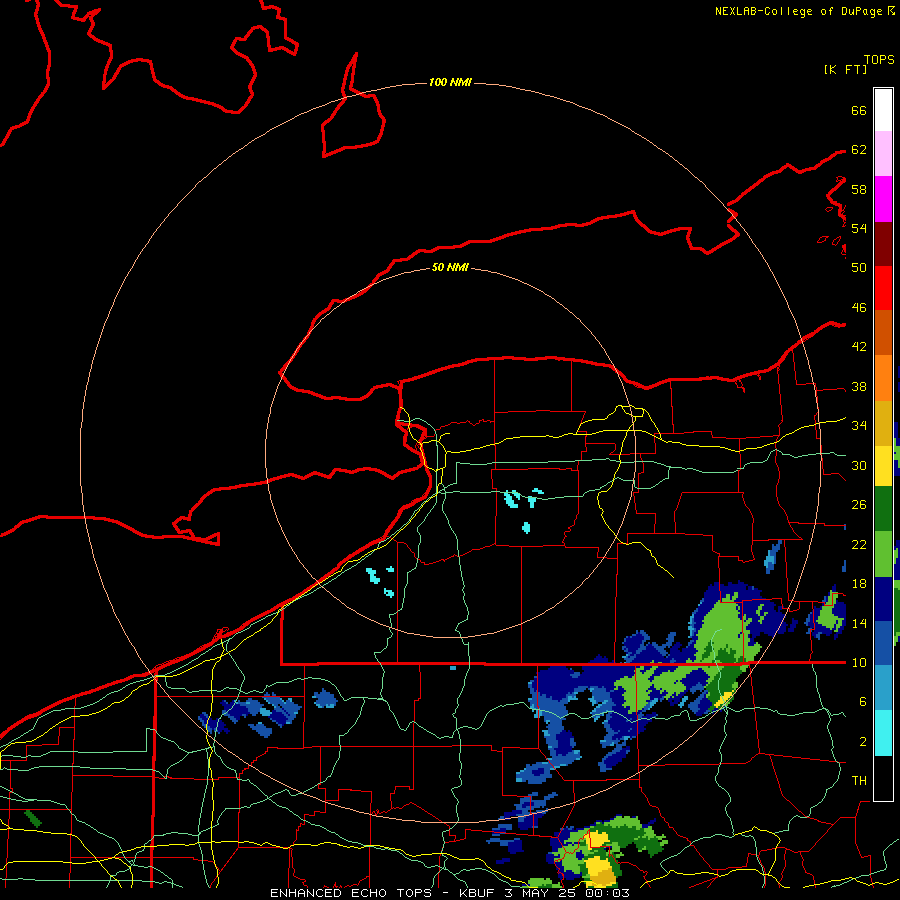Click the 100 NMI range ring label
900x900 pixels.
[x=450, y=83]
